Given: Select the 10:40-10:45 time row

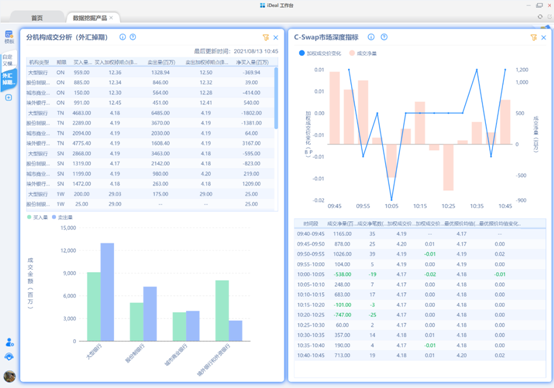Looking at the screenshot, I should click(x=420, y=355).
